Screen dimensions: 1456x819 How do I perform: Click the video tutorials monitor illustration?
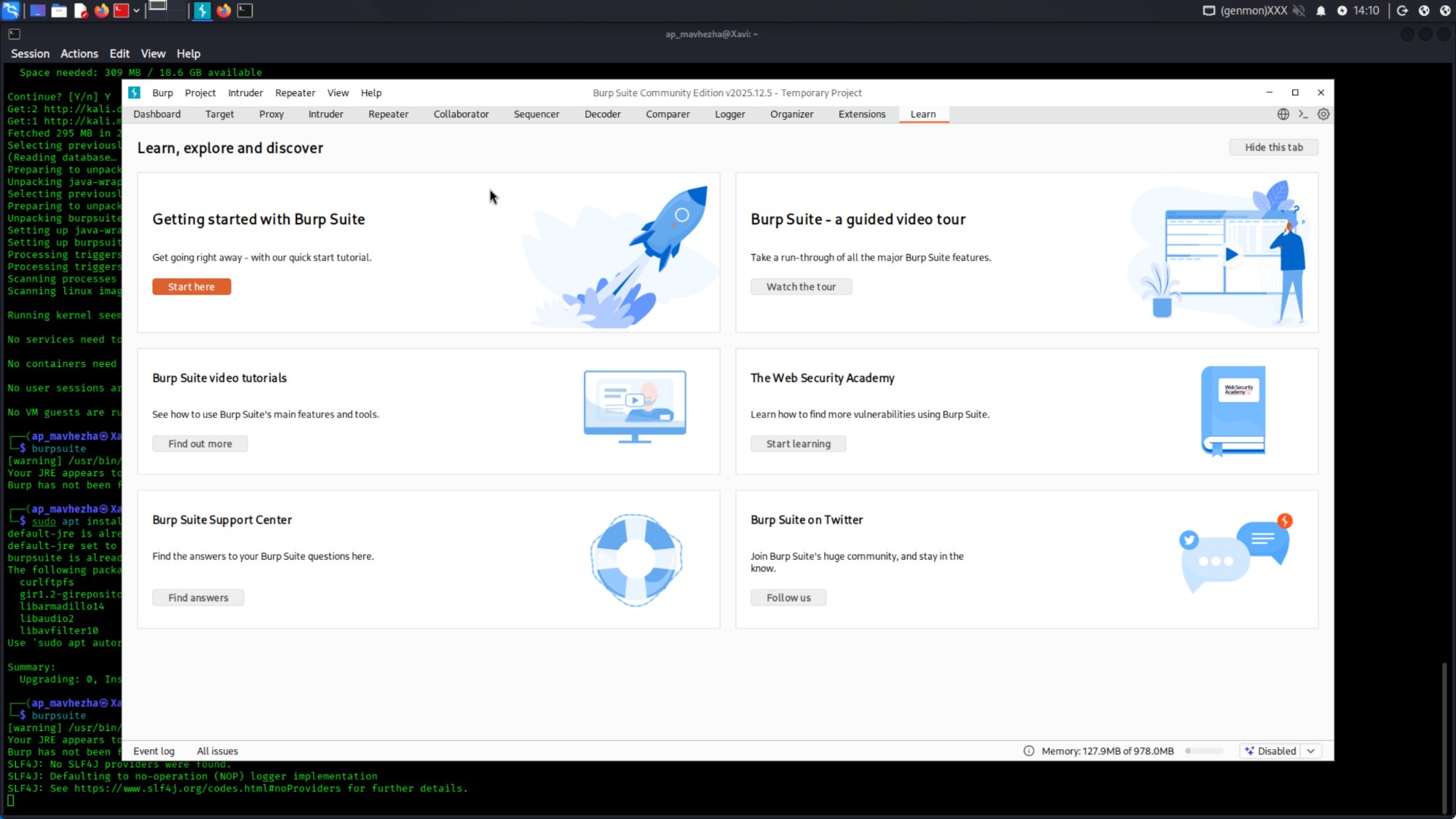[x=635, y=406]
